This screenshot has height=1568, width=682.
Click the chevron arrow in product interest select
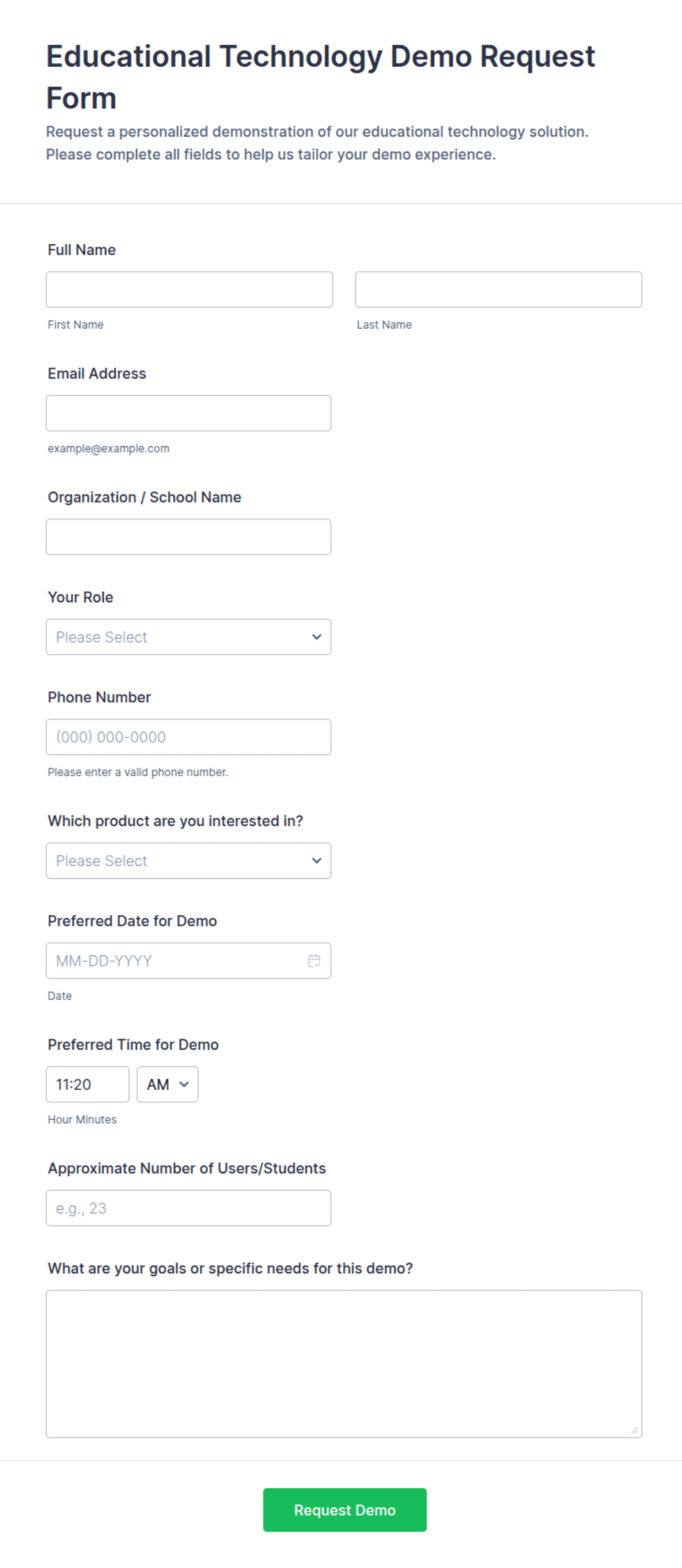click(x=317, y=860)
